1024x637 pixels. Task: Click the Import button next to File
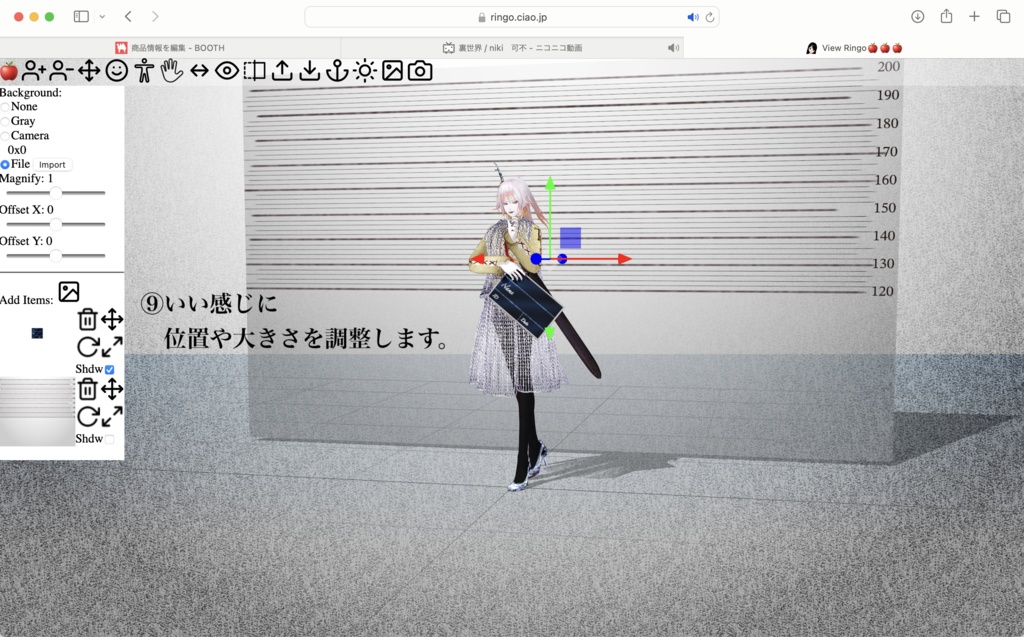(x=52, y=165)
